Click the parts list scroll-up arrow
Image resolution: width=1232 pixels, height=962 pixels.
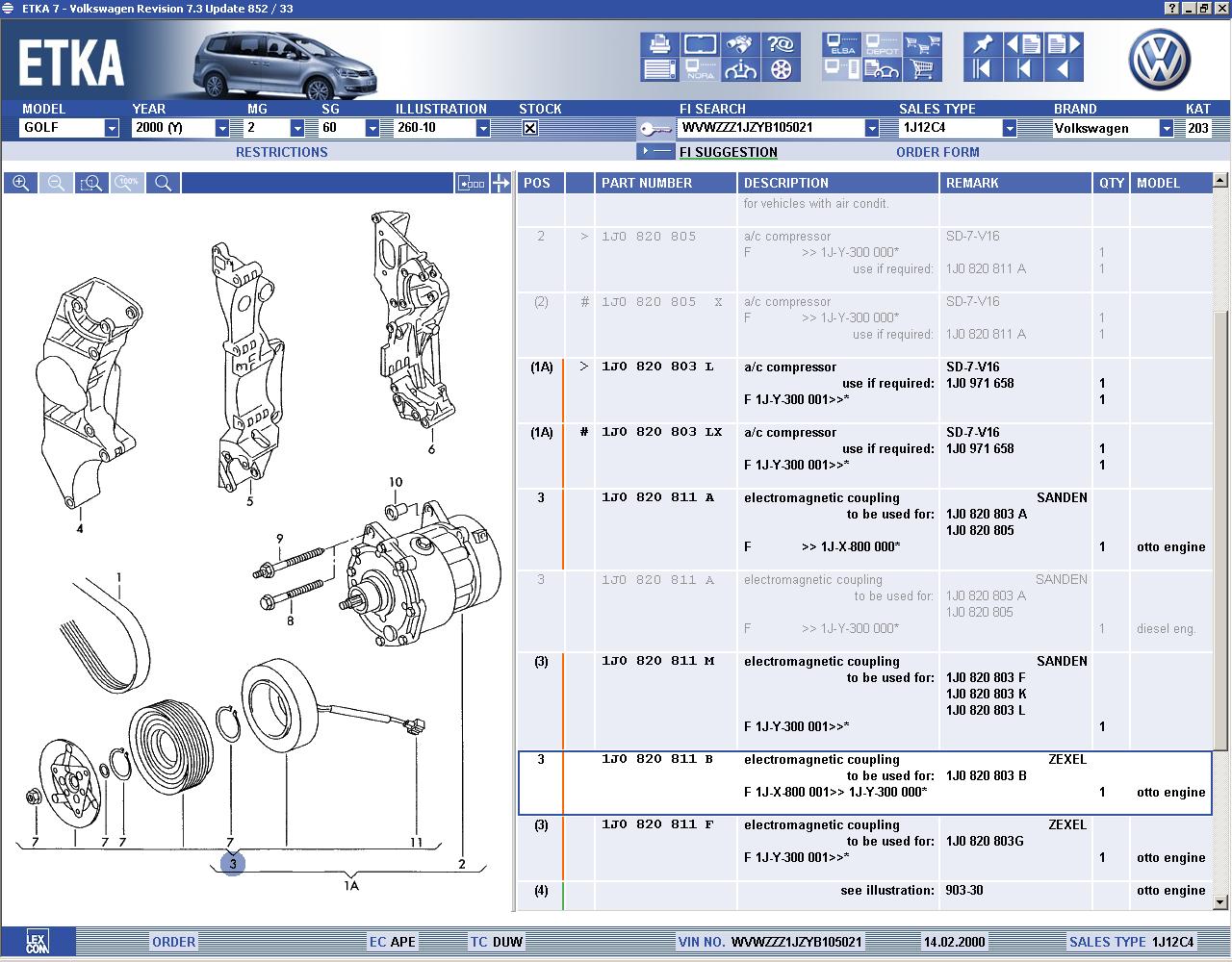click(x=1220, y=180)
